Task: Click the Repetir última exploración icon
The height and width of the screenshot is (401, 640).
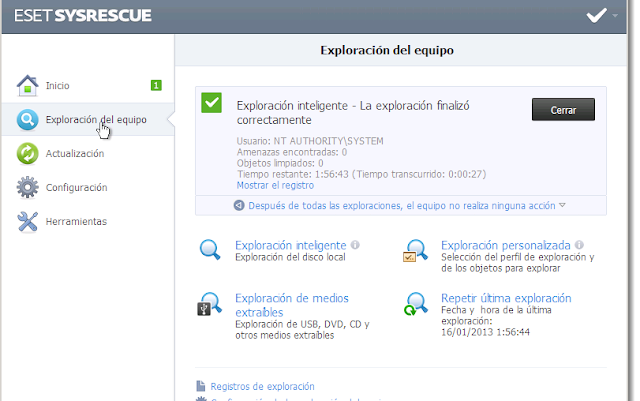Action: coord(416,304)
